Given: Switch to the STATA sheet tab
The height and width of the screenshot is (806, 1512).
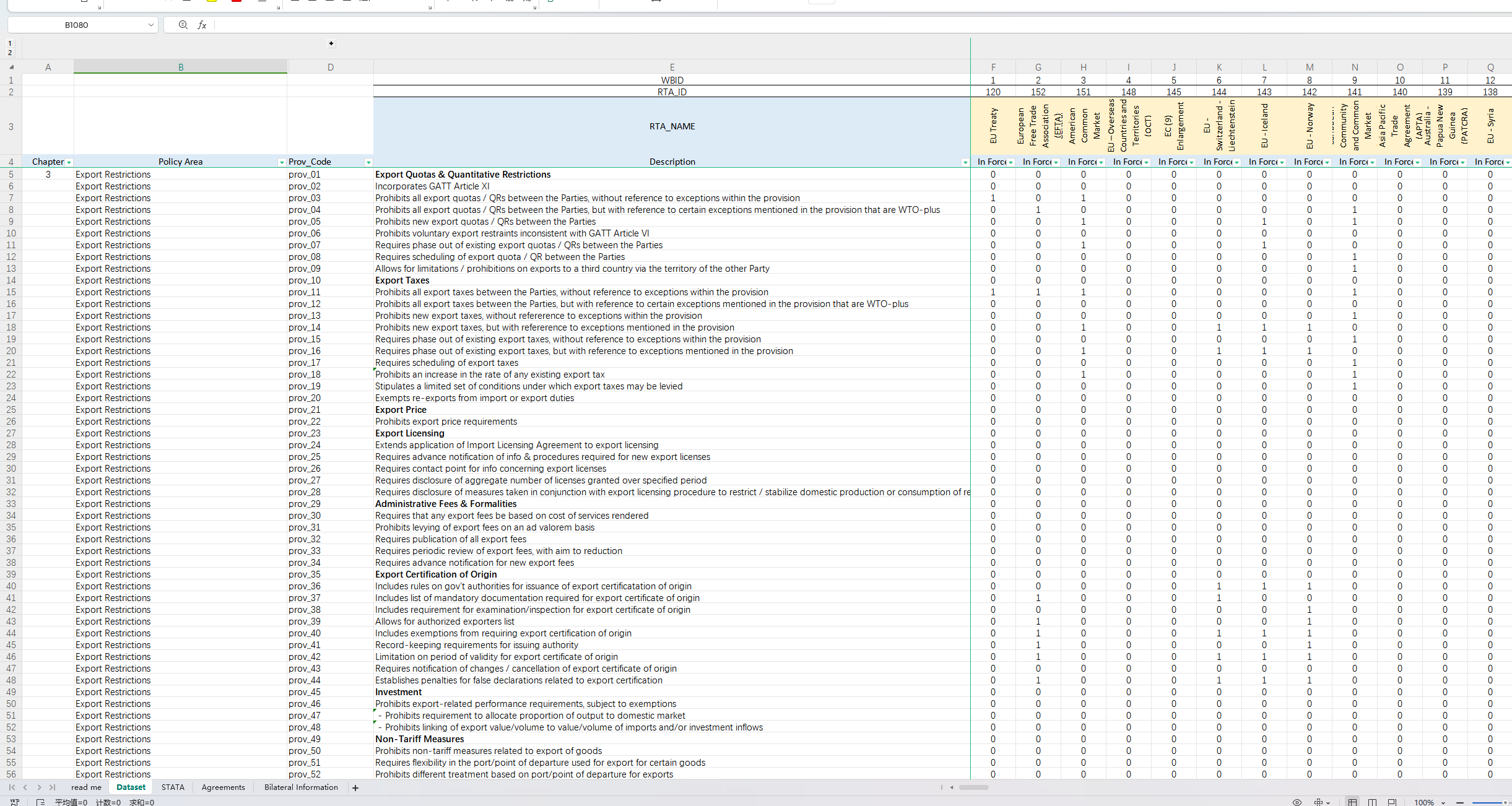Looking at the screenshot, I should click(x=173, y=787).
